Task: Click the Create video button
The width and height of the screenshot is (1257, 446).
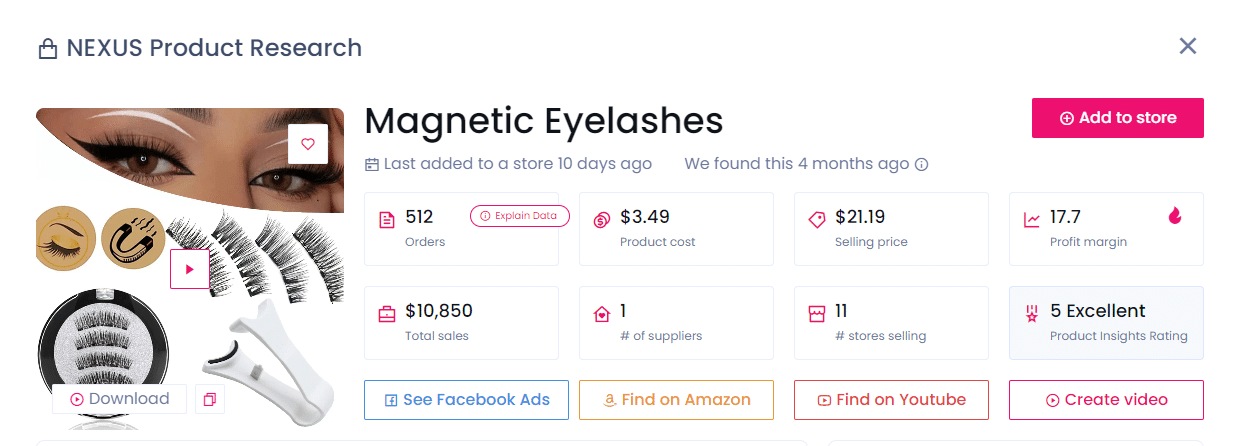Action: coord(1106,400)
